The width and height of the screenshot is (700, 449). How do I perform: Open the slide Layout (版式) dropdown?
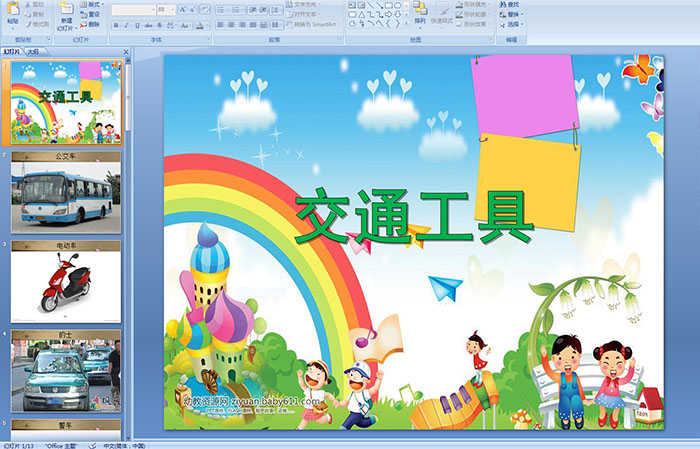(92, 4)
